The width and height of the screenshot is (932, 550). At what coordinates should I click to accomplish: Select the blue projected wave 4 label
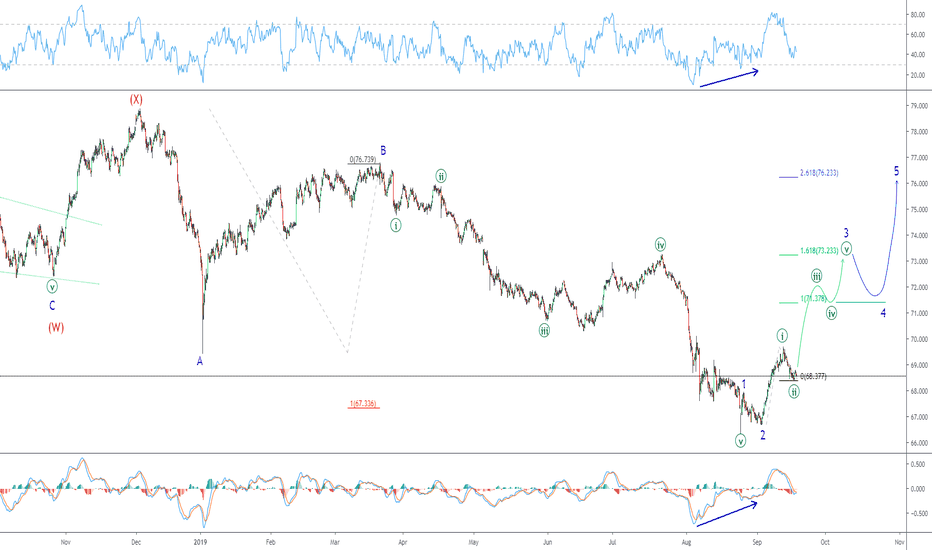point(883,313)
